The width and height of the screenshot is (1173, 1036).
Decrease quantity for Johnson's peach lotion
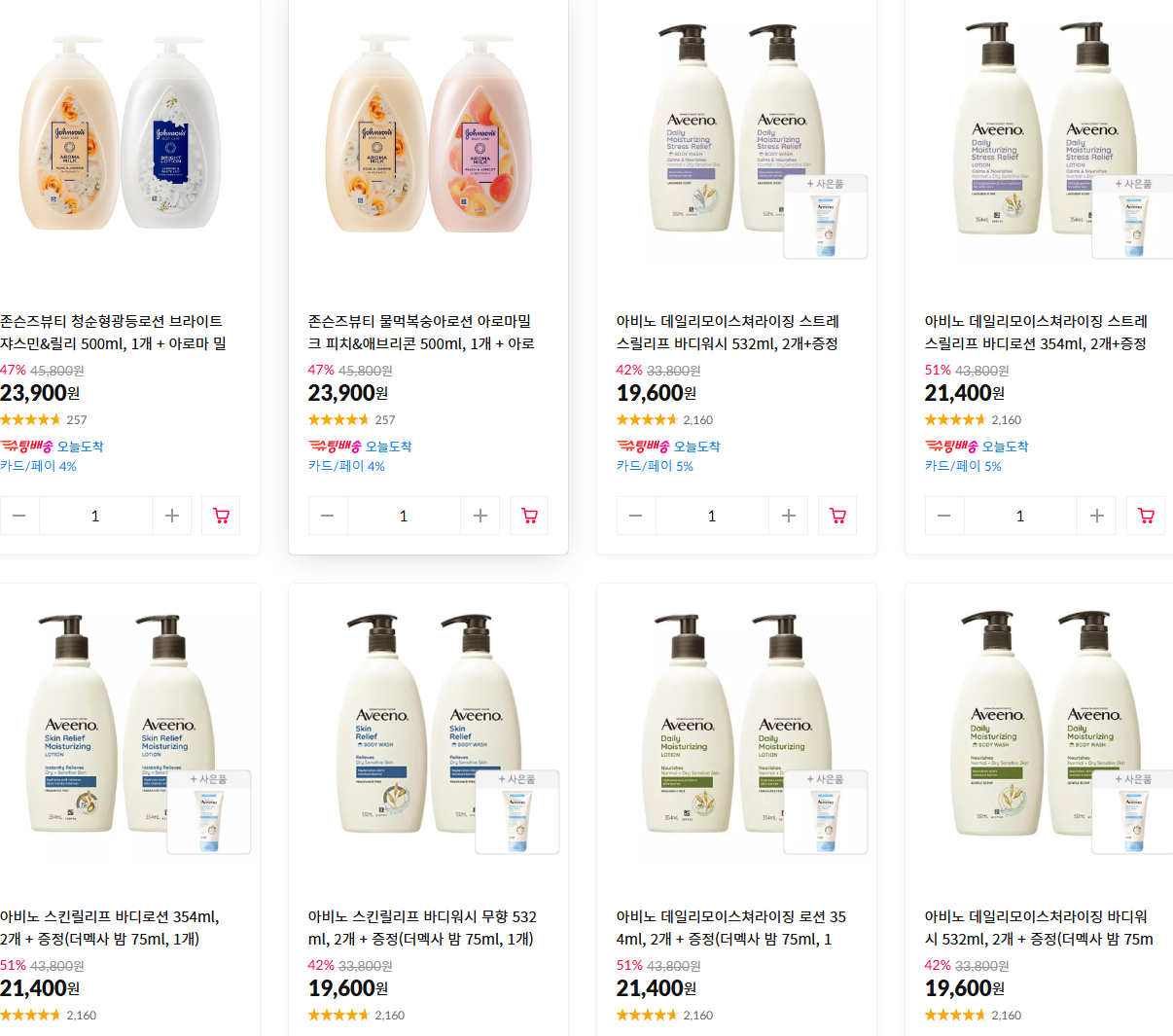coord(328,516)
